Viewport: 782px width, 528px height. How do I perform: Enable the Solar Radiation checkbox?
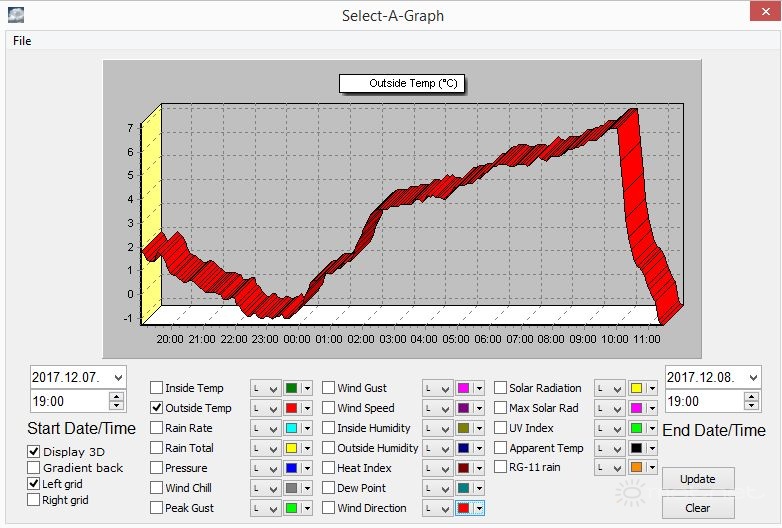pos(501,388)
